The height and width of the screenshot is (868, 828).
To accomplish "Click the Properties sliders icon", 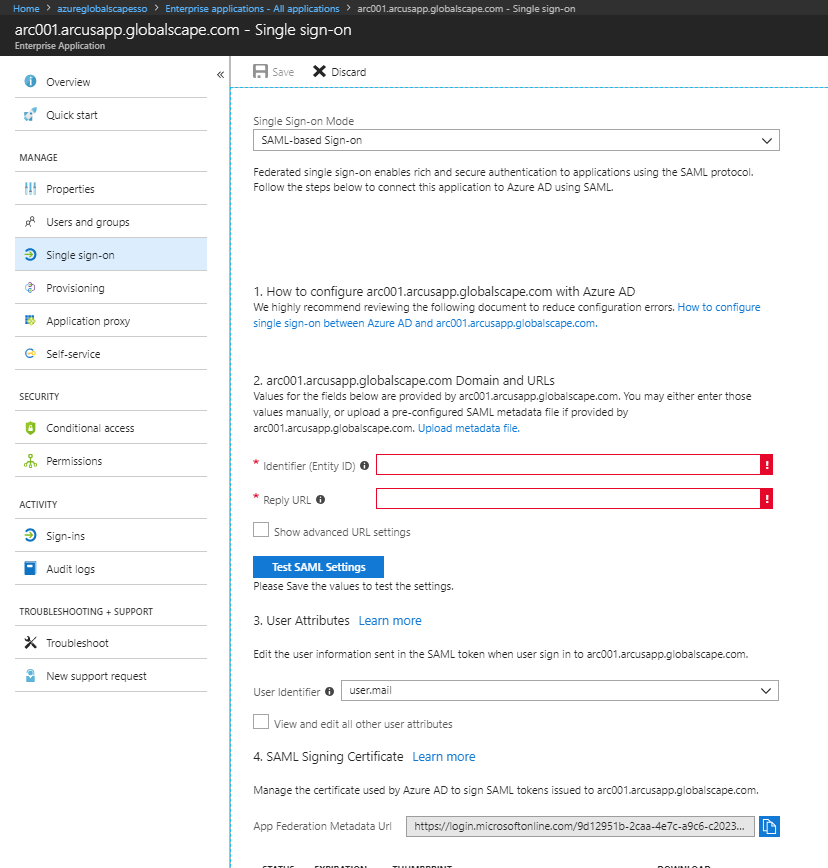I will (30, 189).
